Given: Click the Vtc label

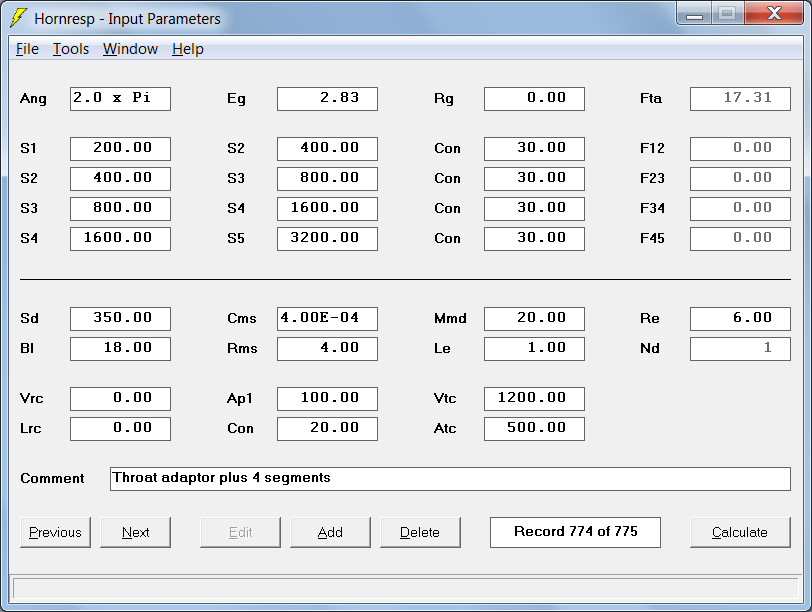Looking at the screenshot, I should tap(445, 398).
